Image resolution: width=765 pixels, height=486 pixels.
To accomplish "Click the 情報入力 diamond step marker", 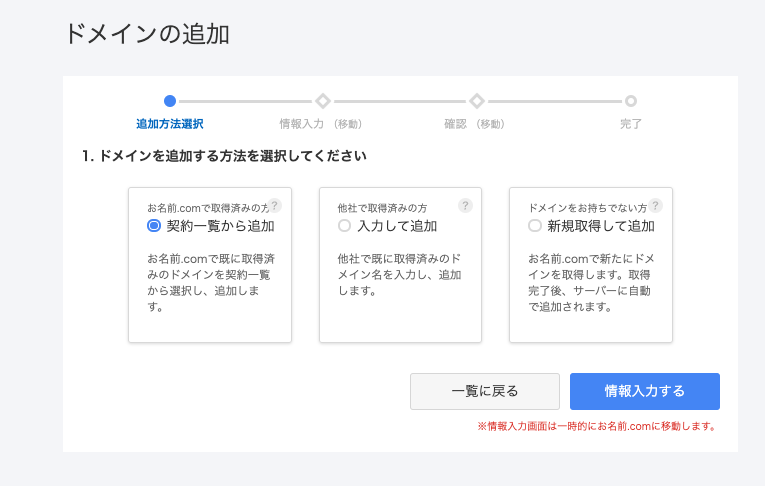I will click(322, 101).
